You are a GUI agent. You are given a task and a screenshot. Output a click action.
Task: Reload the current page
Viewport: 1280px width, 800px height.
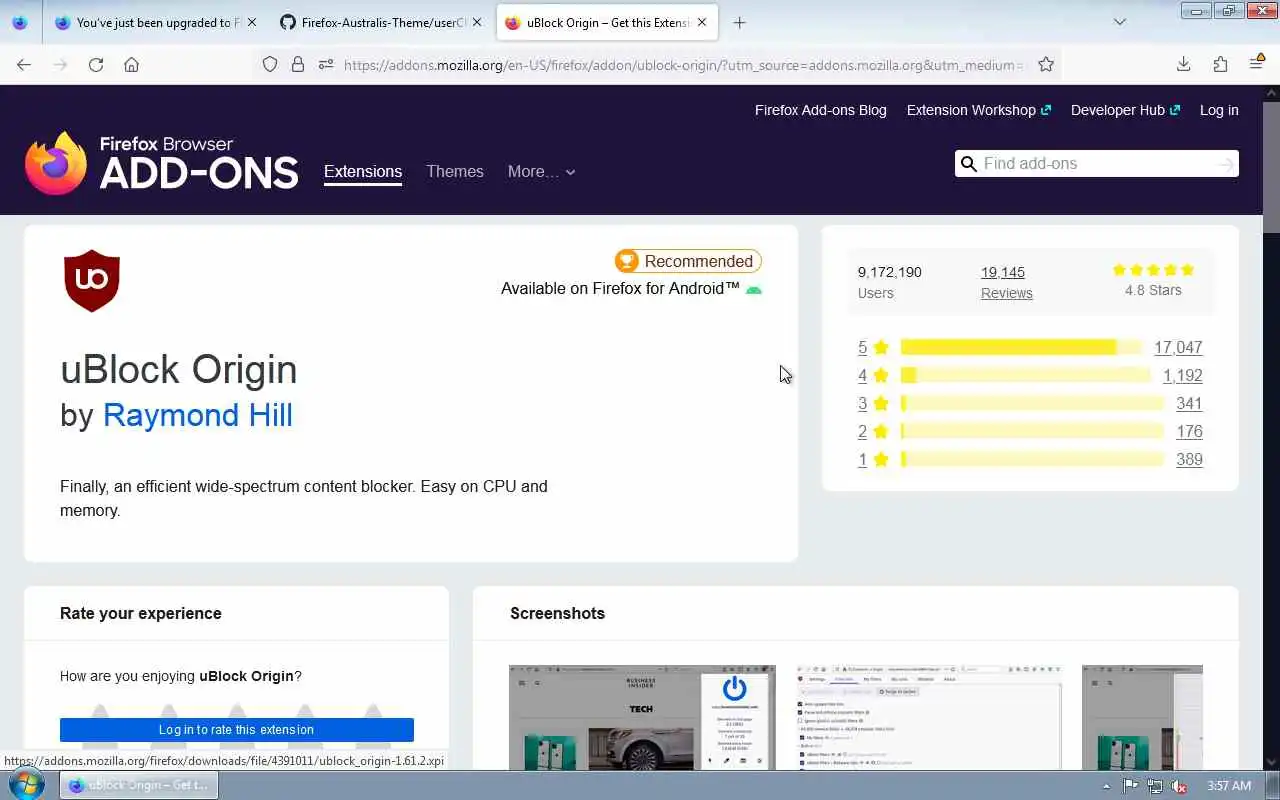(96, 64)
